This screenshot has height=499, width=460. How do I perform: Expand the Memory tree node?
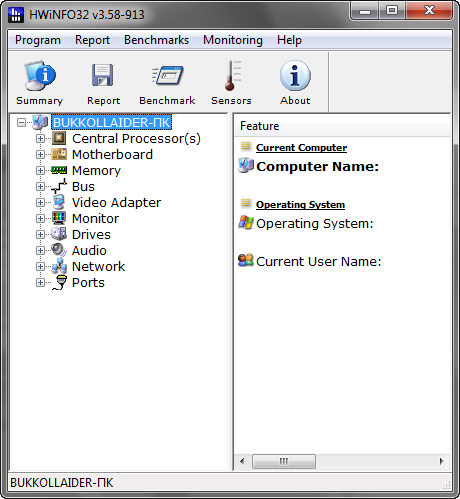pos(40,170)
